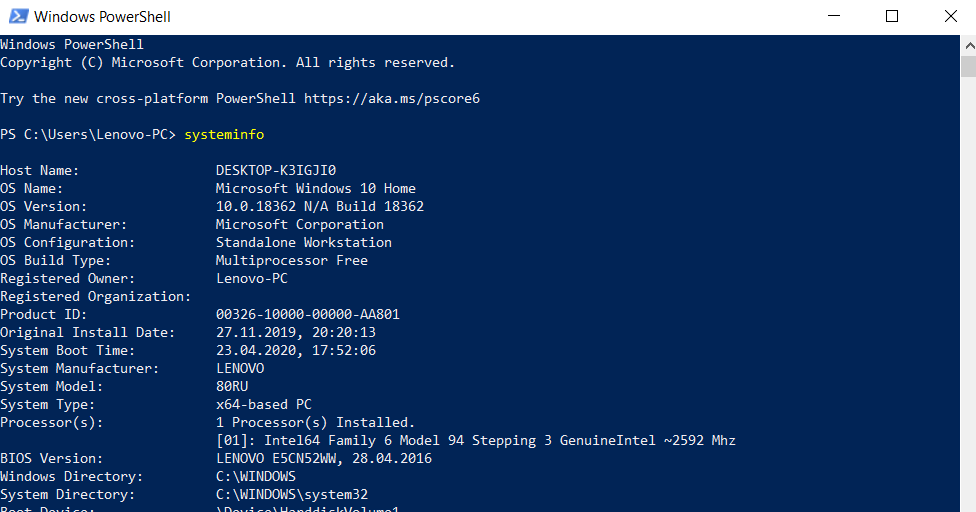Click the PowerShell icon in the title bar
This screenshot has height=512, width=976.
(x=17, y=17)
